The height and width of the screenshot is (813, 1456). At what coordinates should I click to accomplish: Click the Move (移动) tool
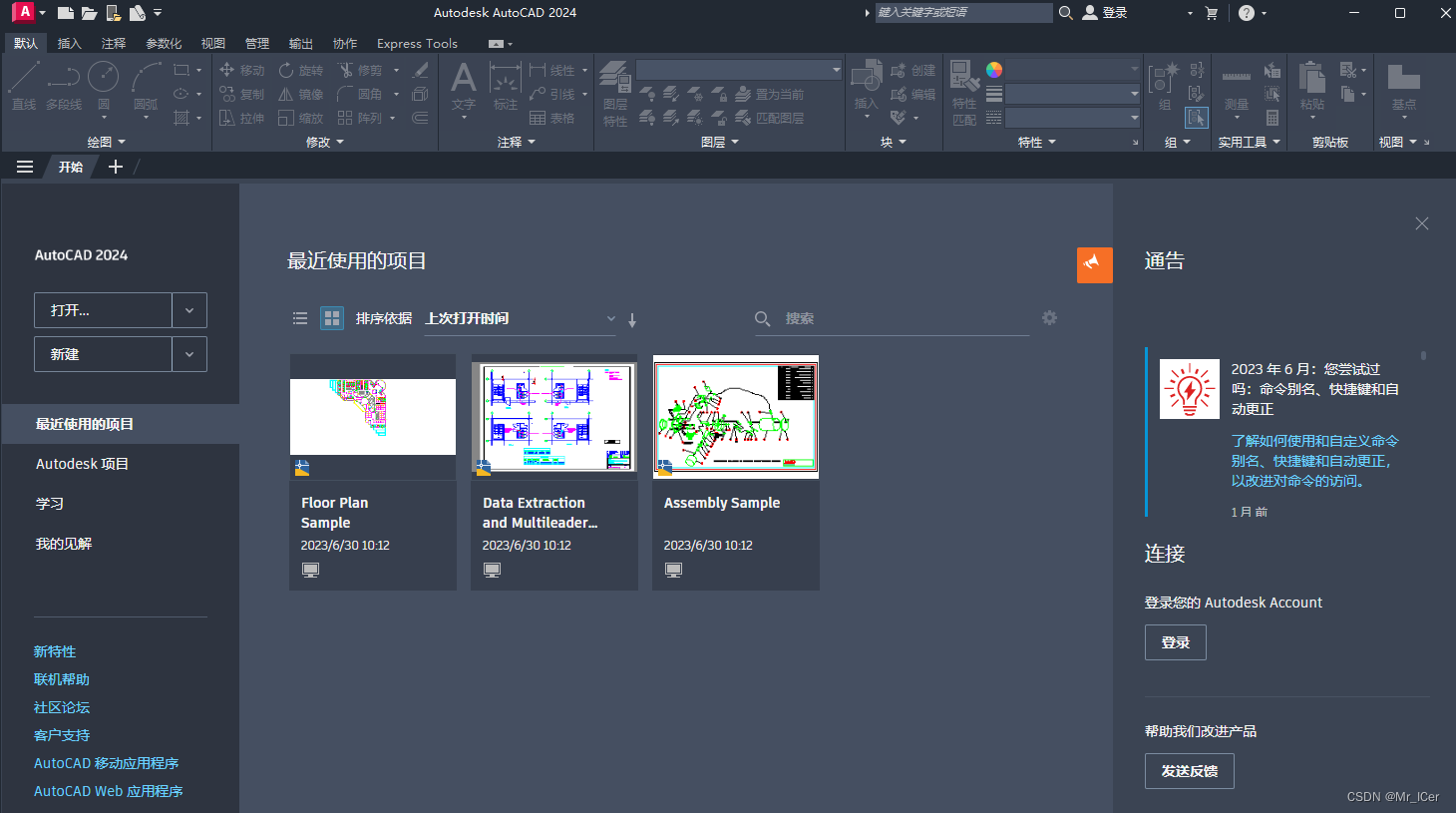[242, 70]
